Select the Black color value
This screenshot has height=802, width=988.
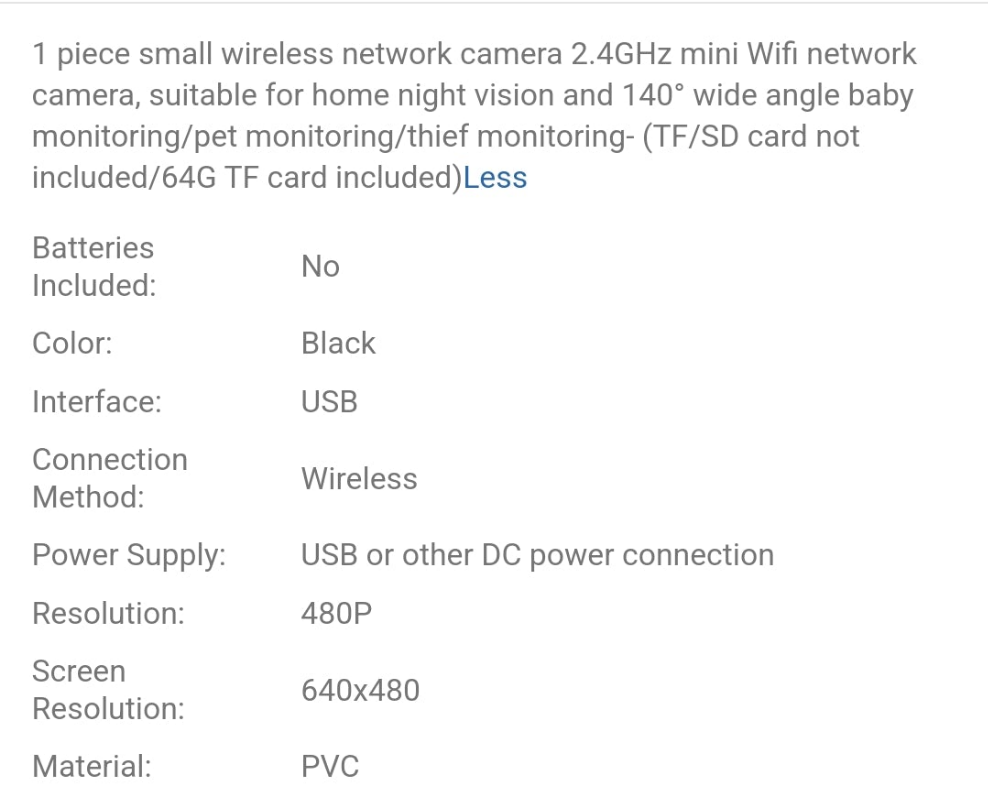coord(338,343)
